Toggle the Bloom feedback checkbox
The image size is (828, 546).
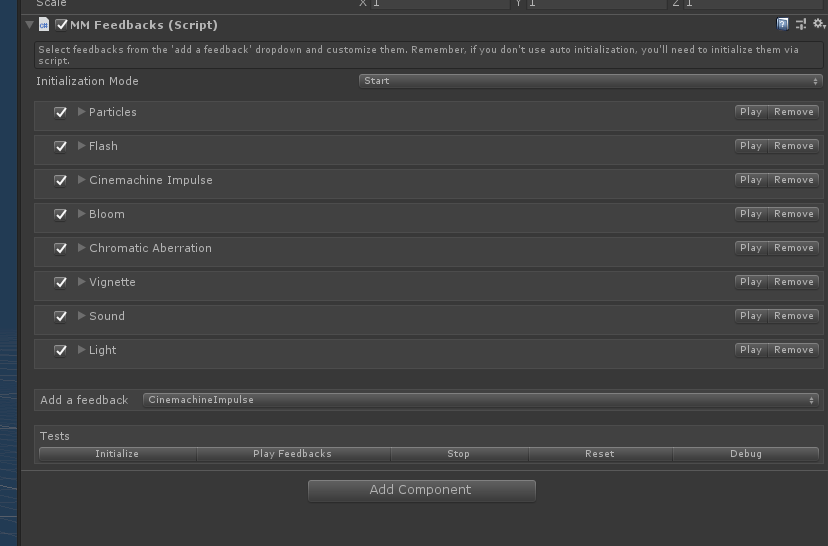pos(61,215)
